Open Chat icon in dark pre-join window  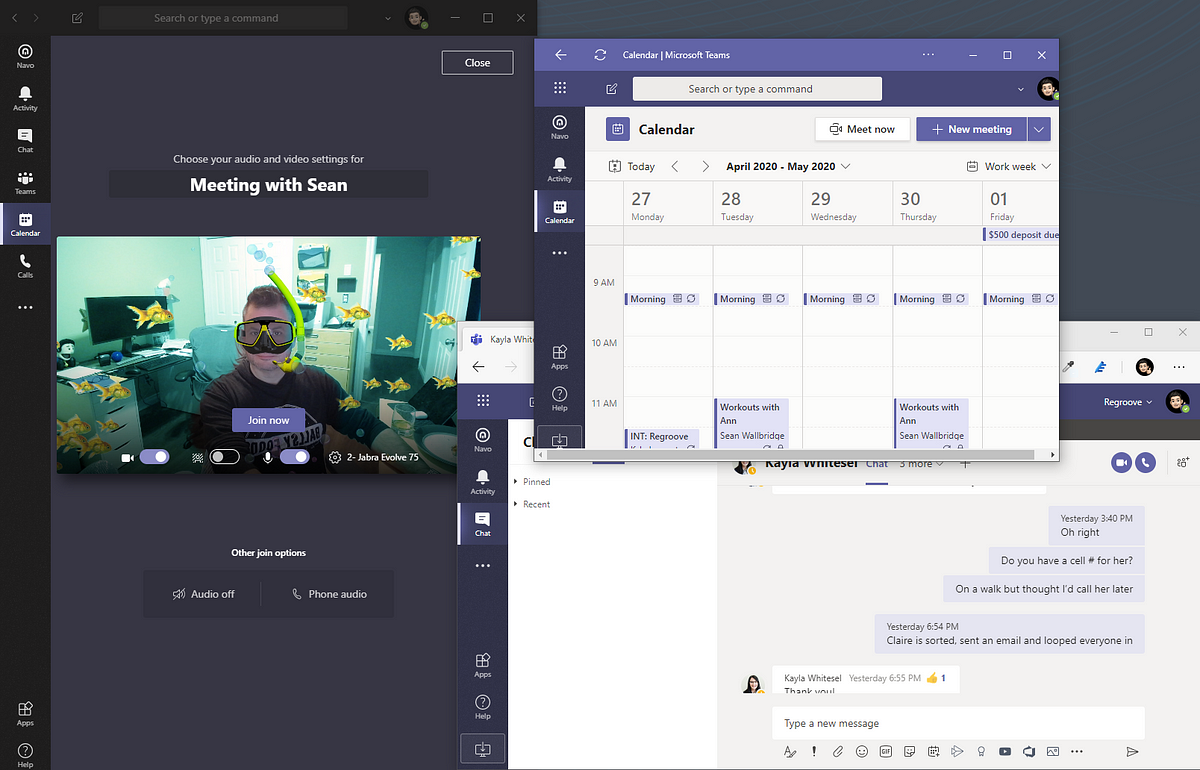pos(25,140)
